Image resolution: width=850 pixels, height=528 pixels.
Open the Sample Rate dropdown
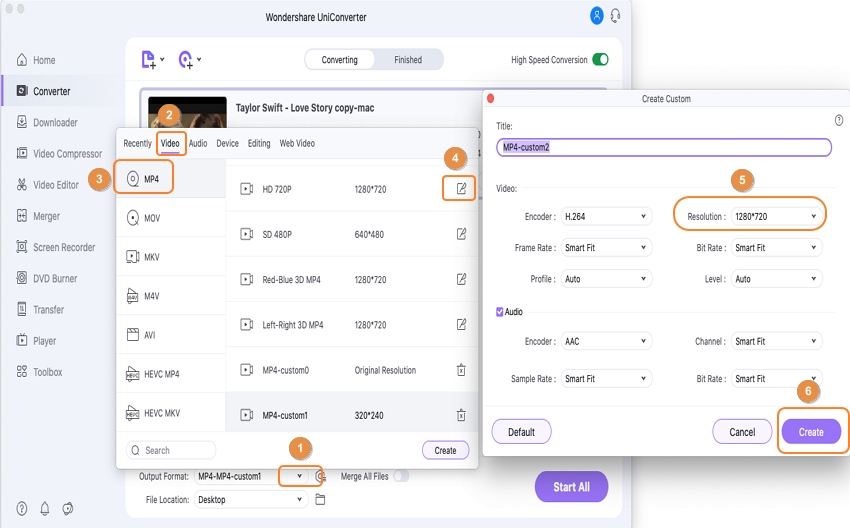tap(606, 379)
